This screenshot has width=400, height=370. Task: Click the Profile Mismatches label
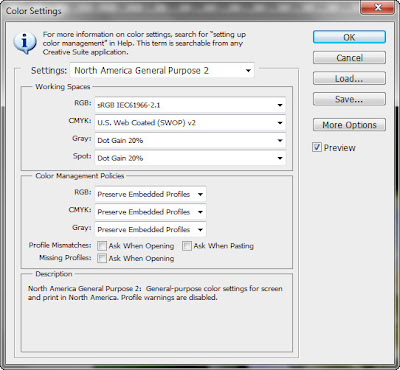coord(60,245)
